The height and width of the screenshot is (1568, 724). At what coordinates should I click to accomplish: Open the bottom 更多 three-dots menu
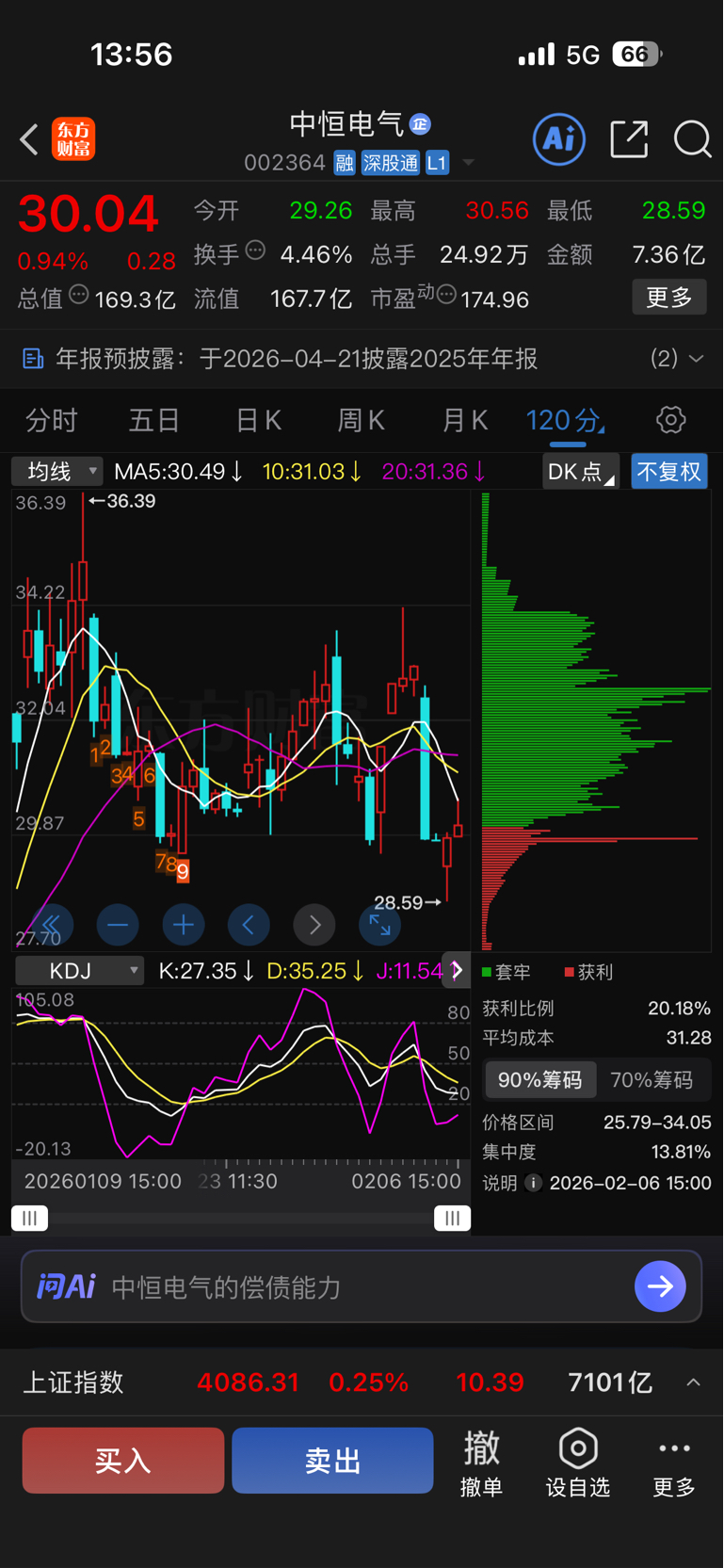[x=674, y=1448]
